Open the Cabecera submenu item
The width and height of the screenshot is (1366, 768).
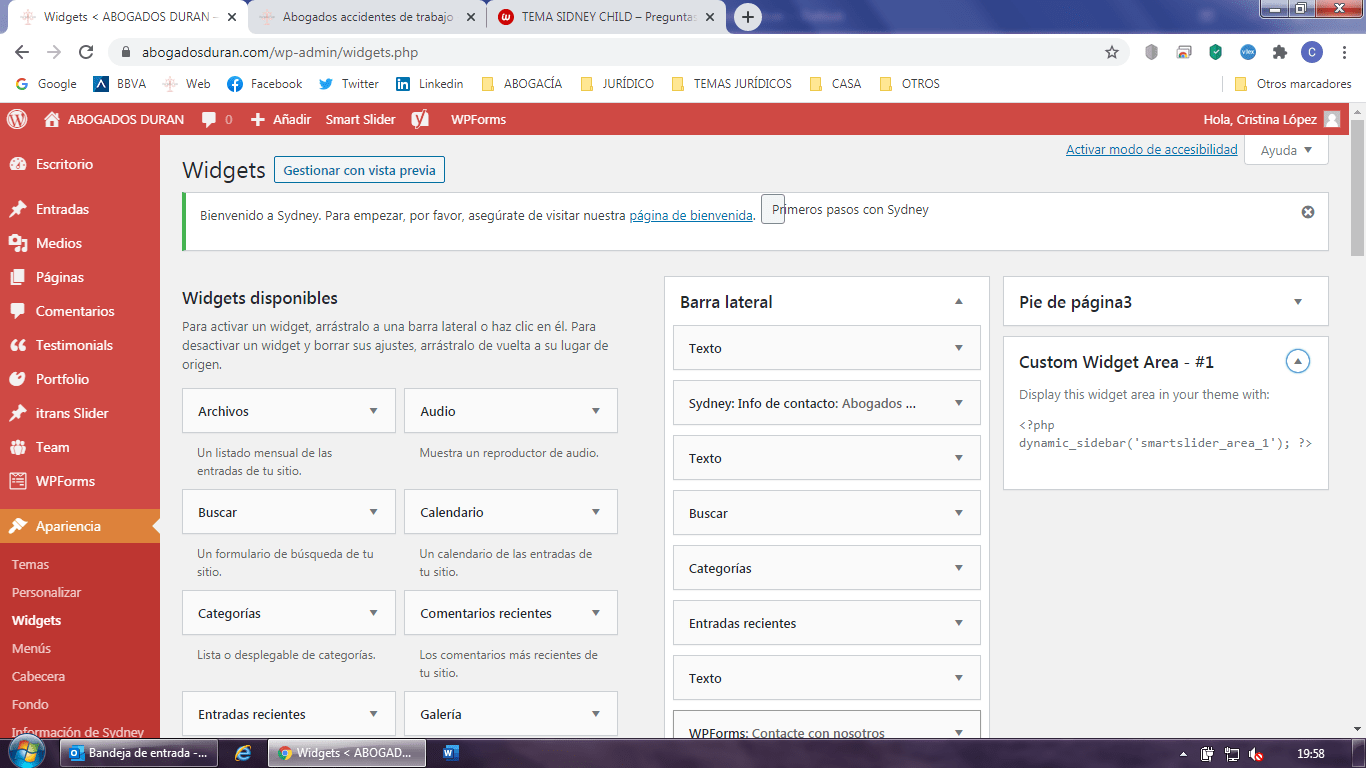(x=38, y=676)
